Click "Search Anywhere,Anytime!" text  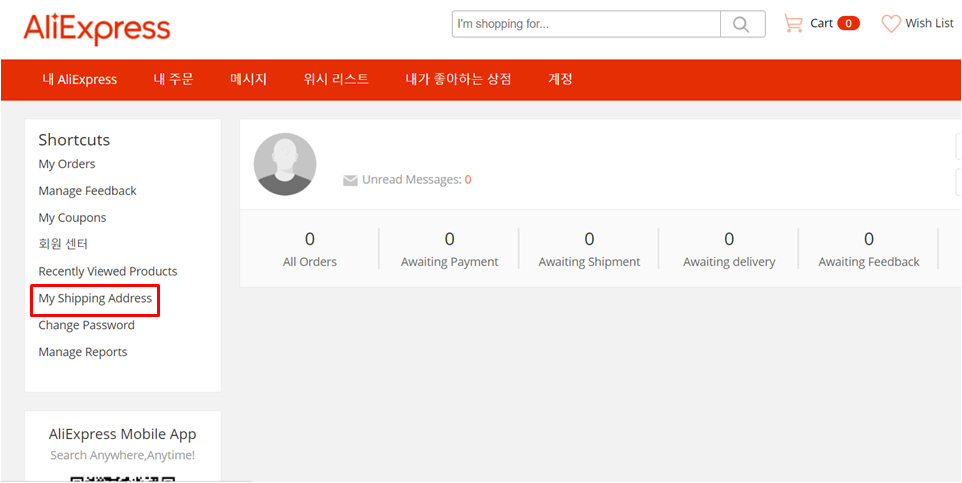tap(123, 455)
